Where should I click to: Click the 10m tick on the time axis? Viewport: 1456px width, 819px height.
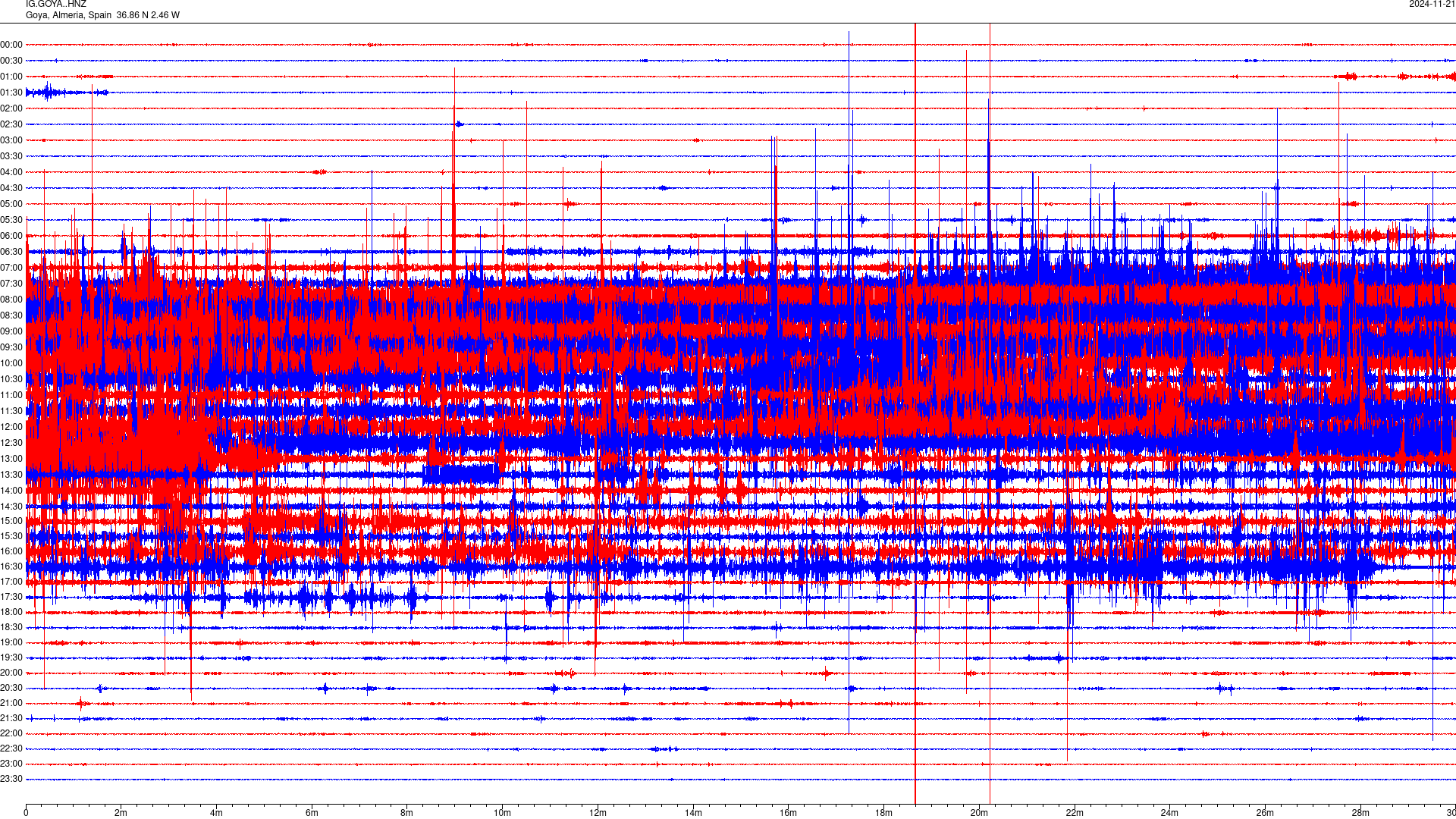pyautogui.click(x=502, y=813)
